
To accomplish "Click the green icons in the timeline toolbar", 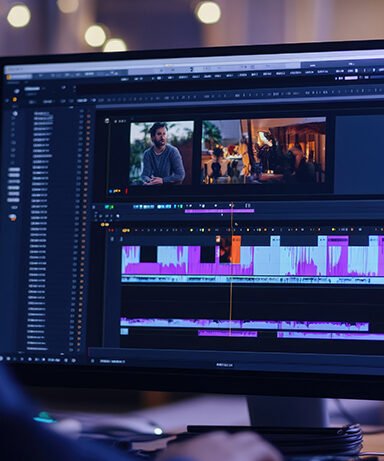I will [x=109, y=207].
